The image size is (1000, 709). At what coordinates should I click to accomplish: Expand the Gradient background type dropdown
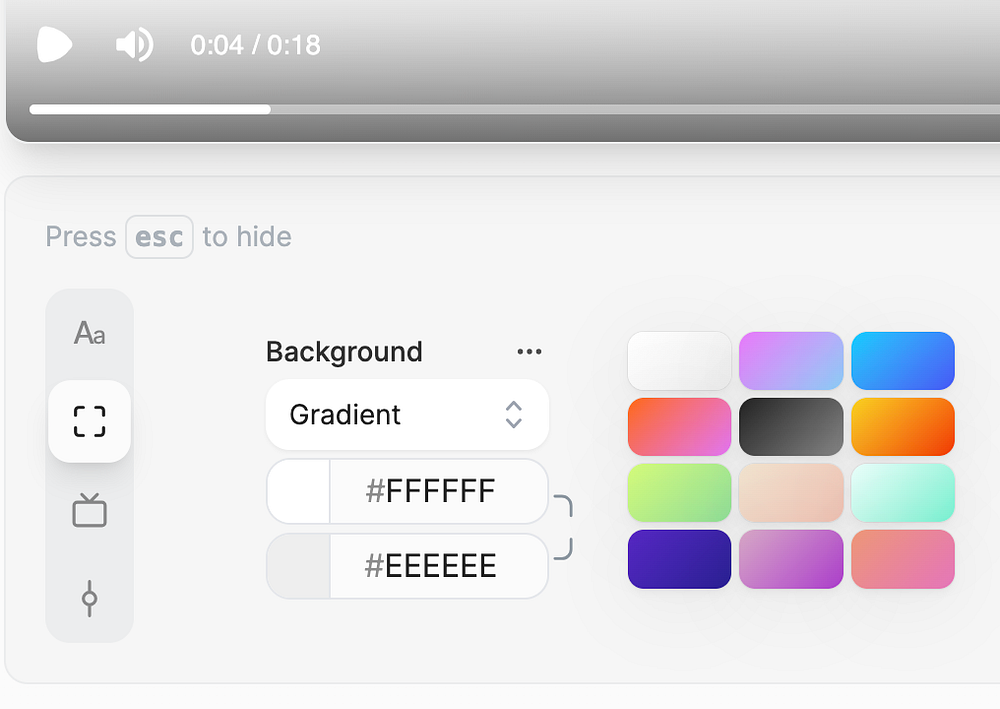407,415
